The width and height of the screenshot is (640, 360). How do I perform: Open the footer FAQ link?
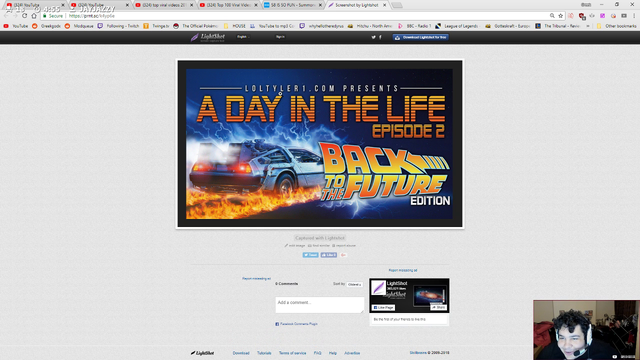pos(318,353)
